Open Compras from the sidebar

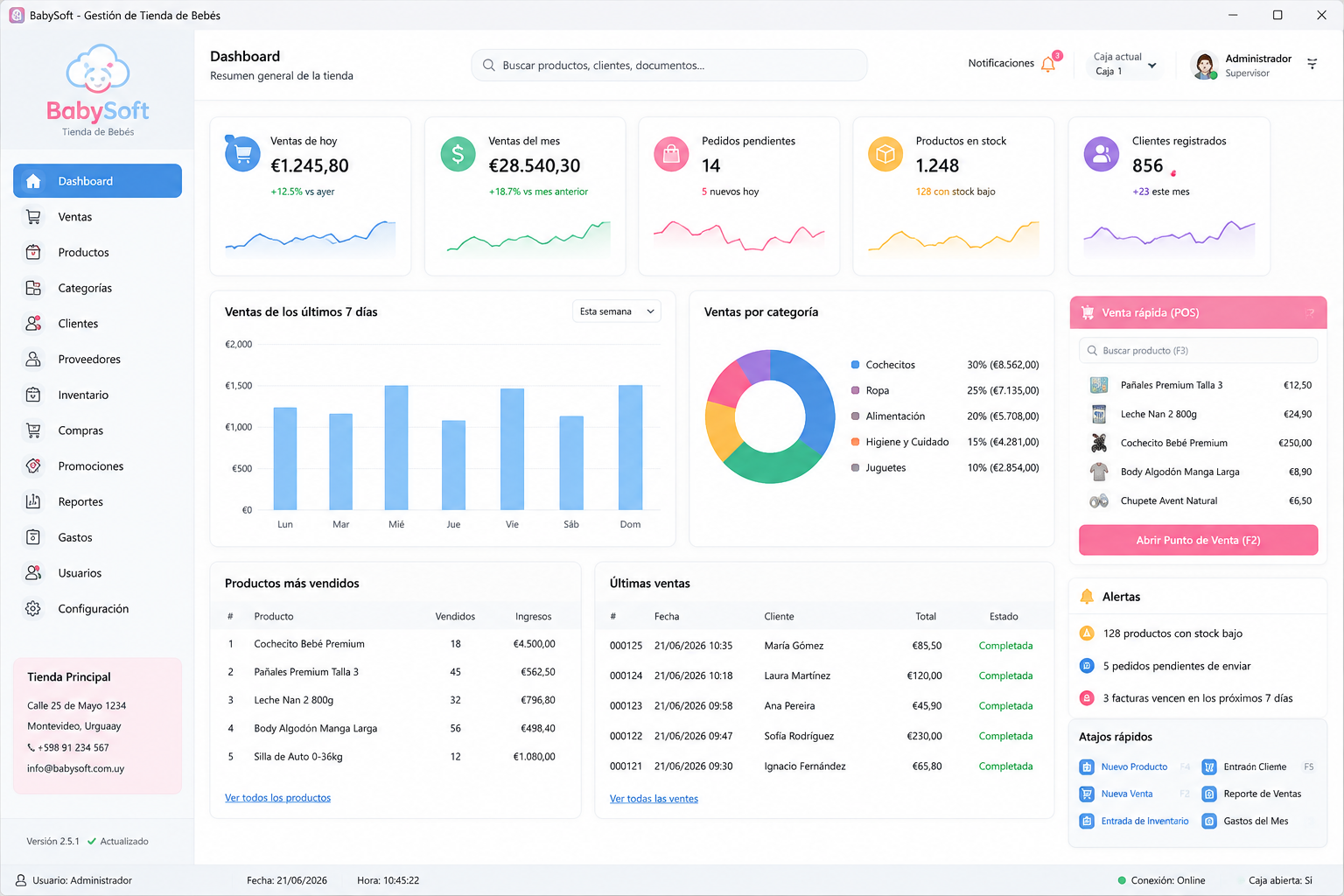97,430
